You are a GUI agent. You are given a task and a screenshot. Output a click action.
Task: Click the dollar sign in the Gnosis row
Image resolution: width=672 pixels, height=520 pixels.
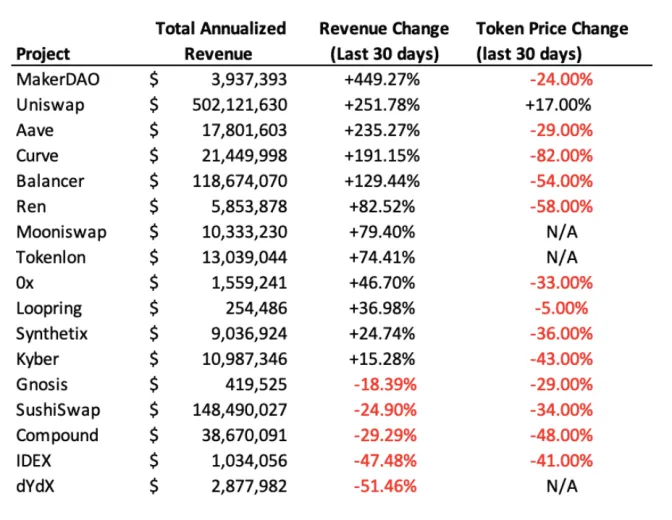pyautogui.click(x=155, y=384)
